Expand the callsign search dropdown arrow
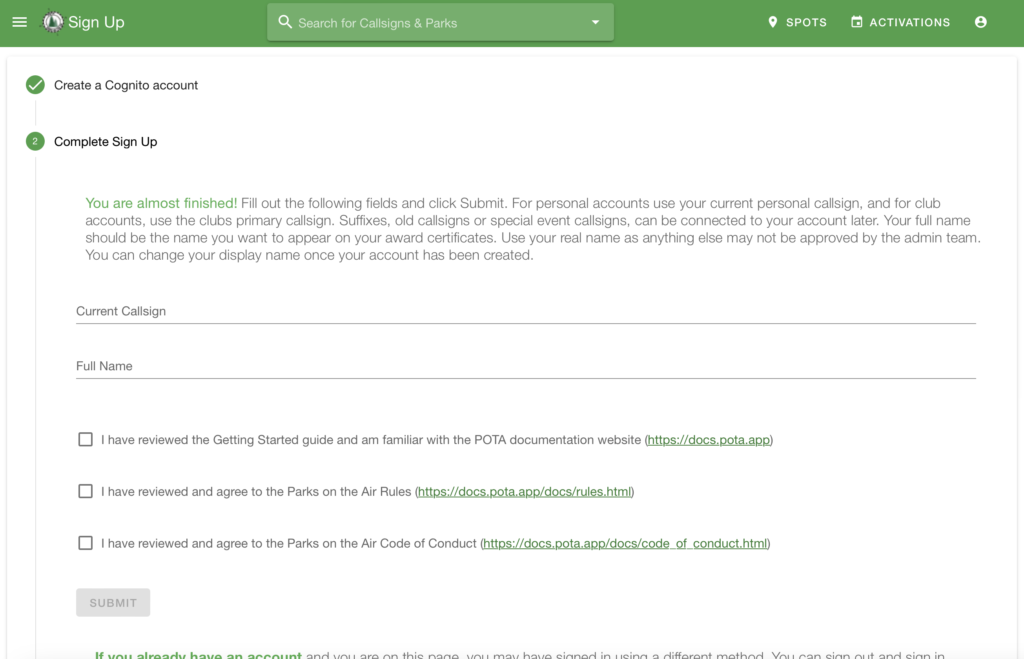This screenshot has height=659, width=1024. click(595, 22)
